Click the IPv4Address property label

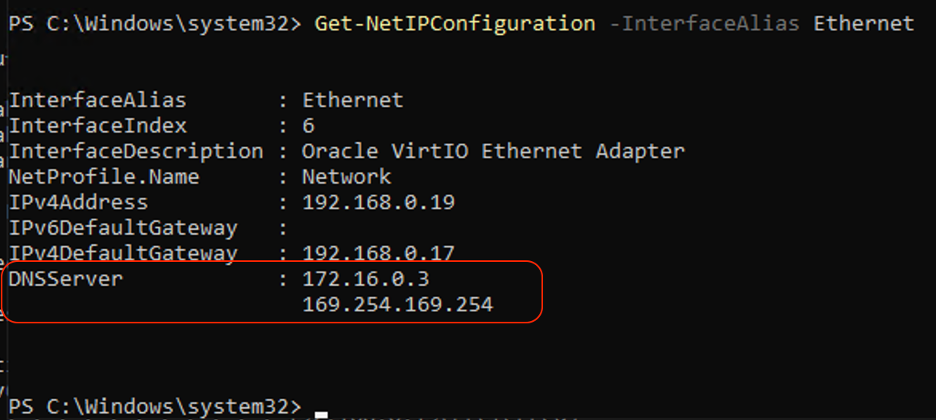[x=78, y=202]
